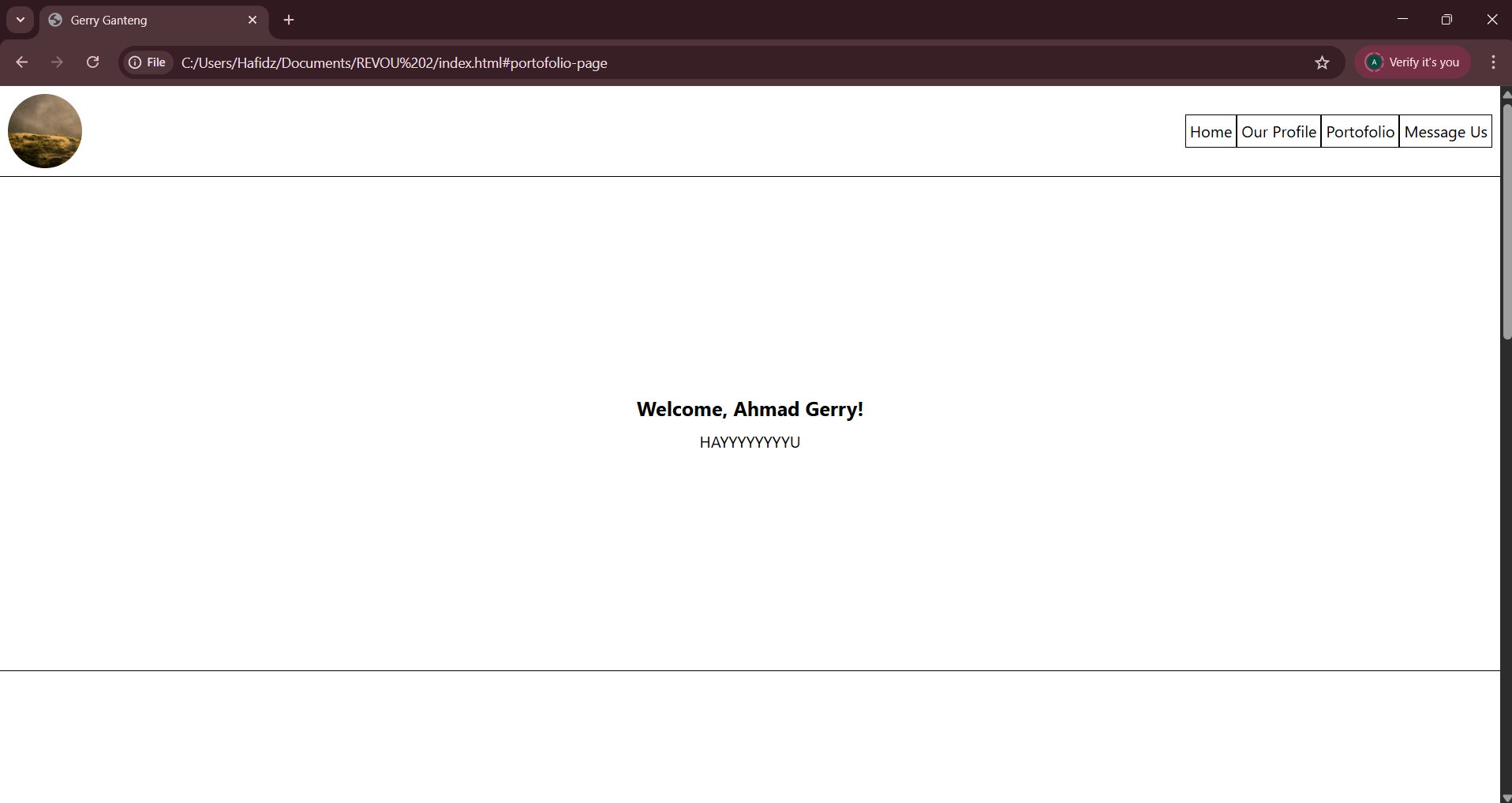Reload the current page
This screenshot has height=803, width=1512.
click(92, 62)
